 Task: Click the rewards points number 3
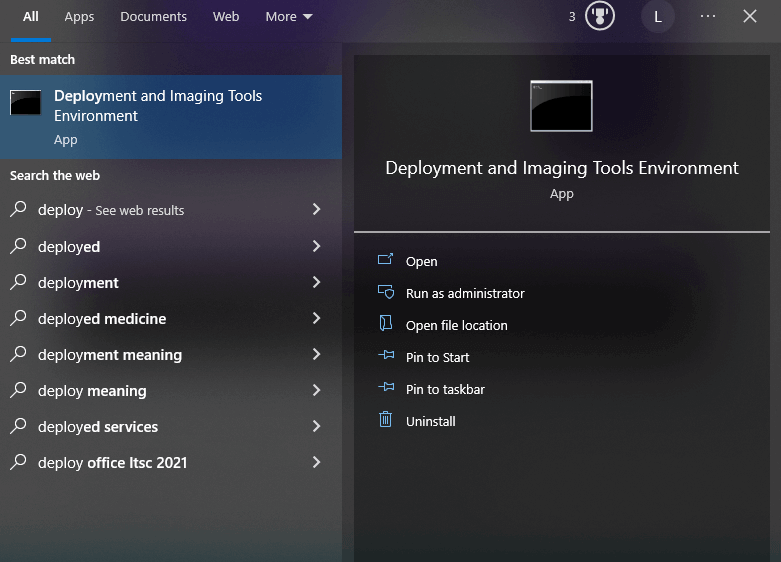pyautogui.click(x=572, y=17)
